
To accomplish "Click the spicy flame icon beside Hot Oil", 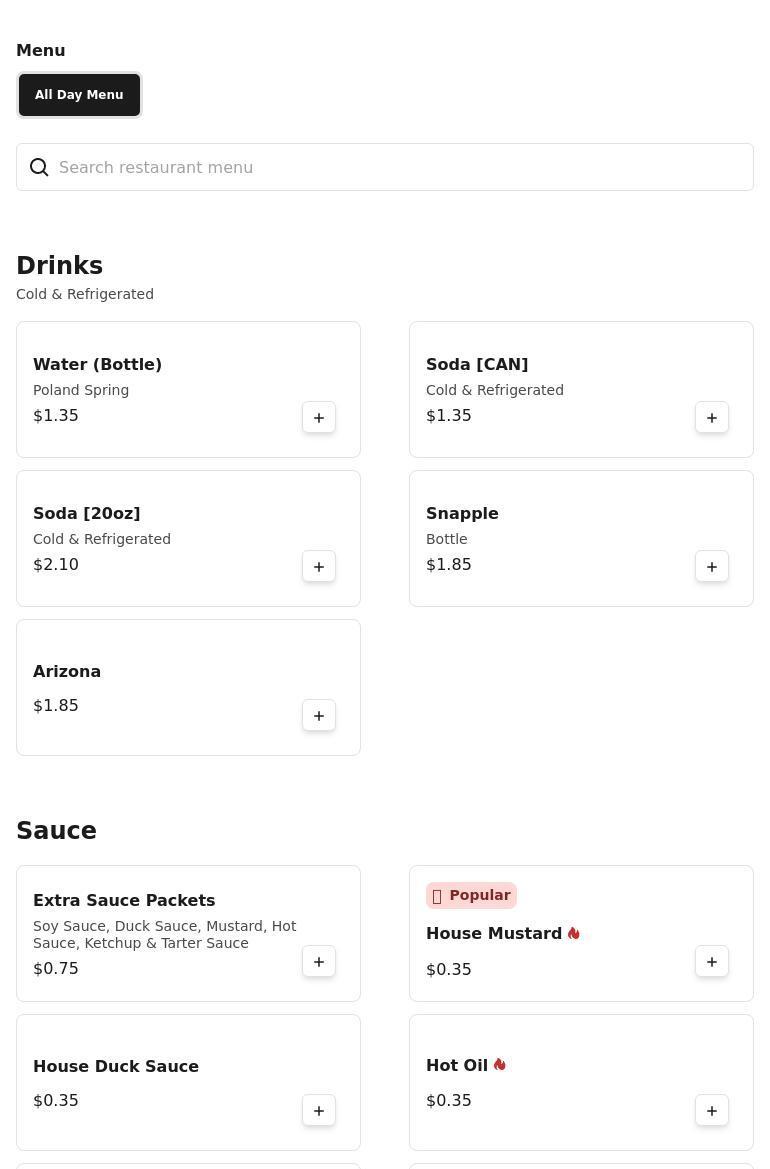I will [x=499, y=1065].
